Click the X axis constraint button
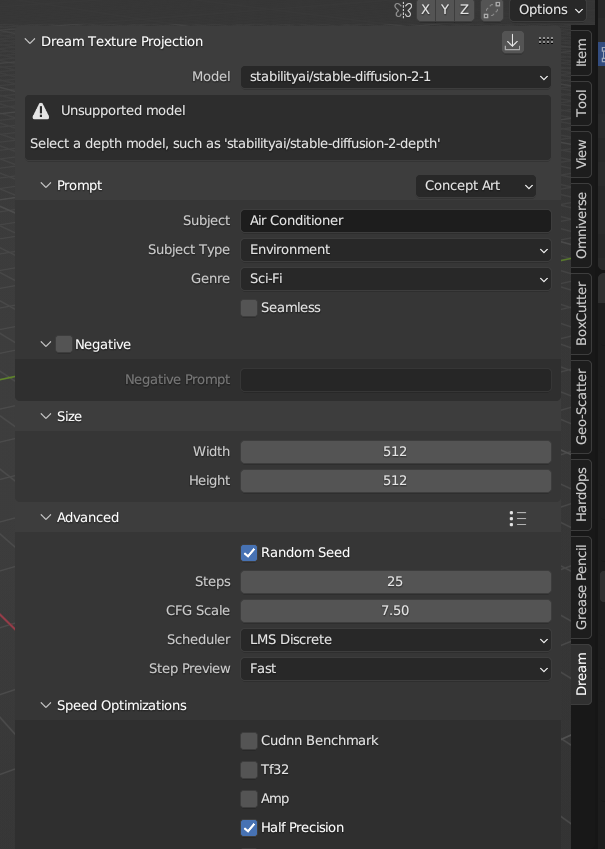 [424, 10]
